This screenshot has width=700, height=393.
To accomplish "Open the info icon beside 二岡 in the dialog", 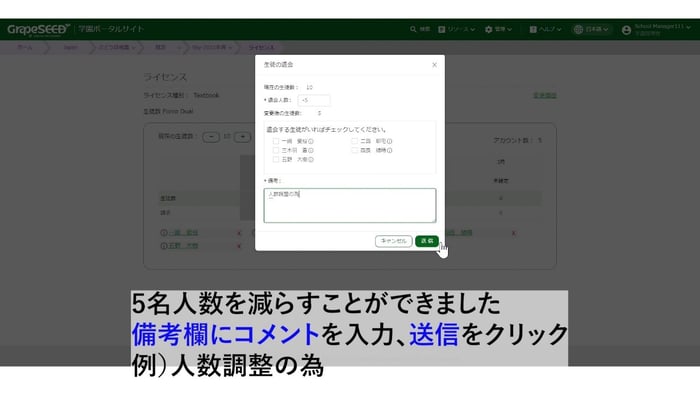I will [x=389, y=141].
